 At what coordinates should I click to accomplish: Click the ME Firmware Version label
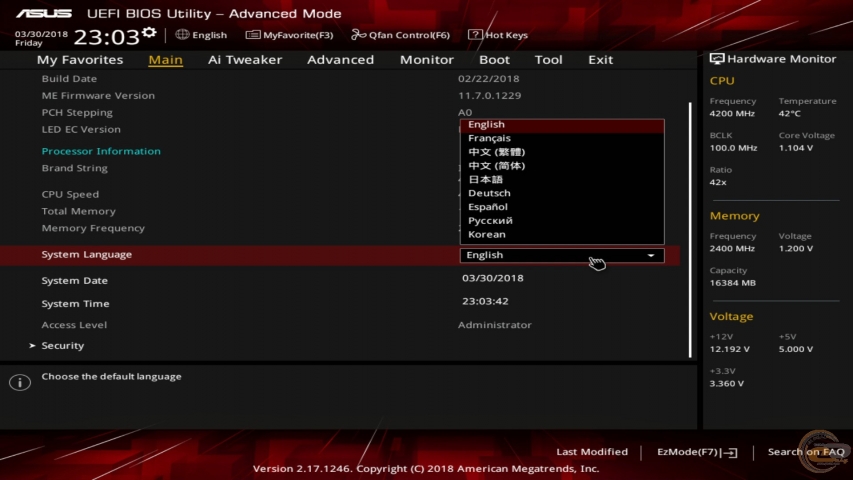pos(98,95)
